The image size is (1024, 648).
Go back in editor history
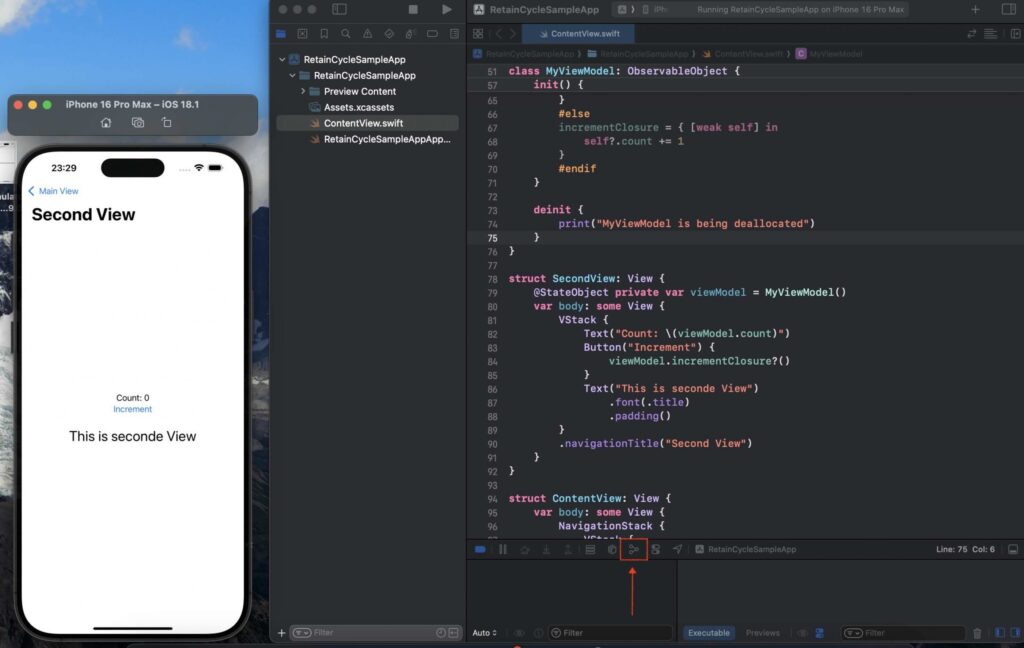pyautogui.click(x=498, y=34)
